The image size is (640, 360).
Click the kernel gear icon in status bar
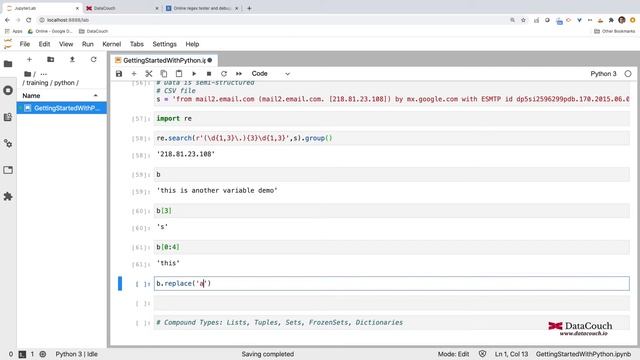click(x=43, y=354)
